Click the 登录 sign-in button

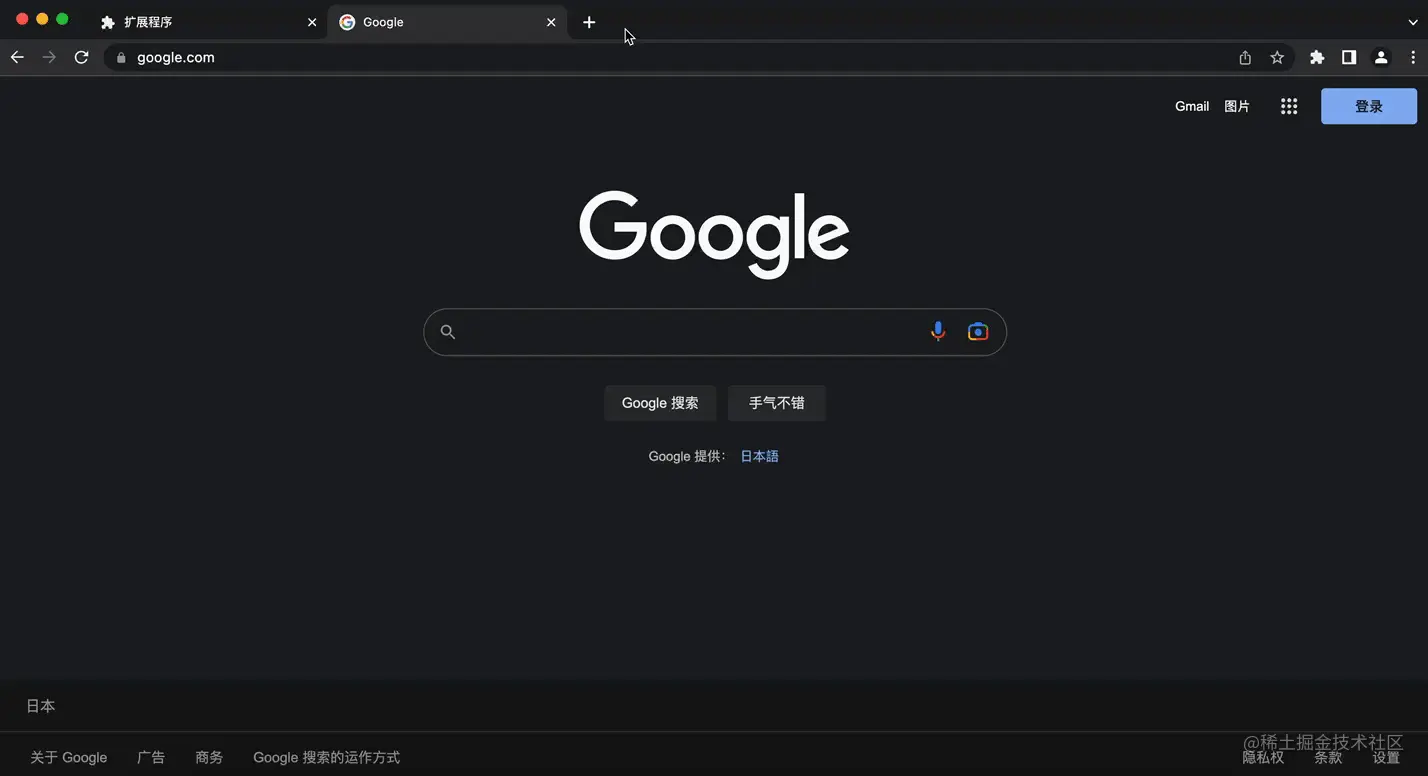1369,106
